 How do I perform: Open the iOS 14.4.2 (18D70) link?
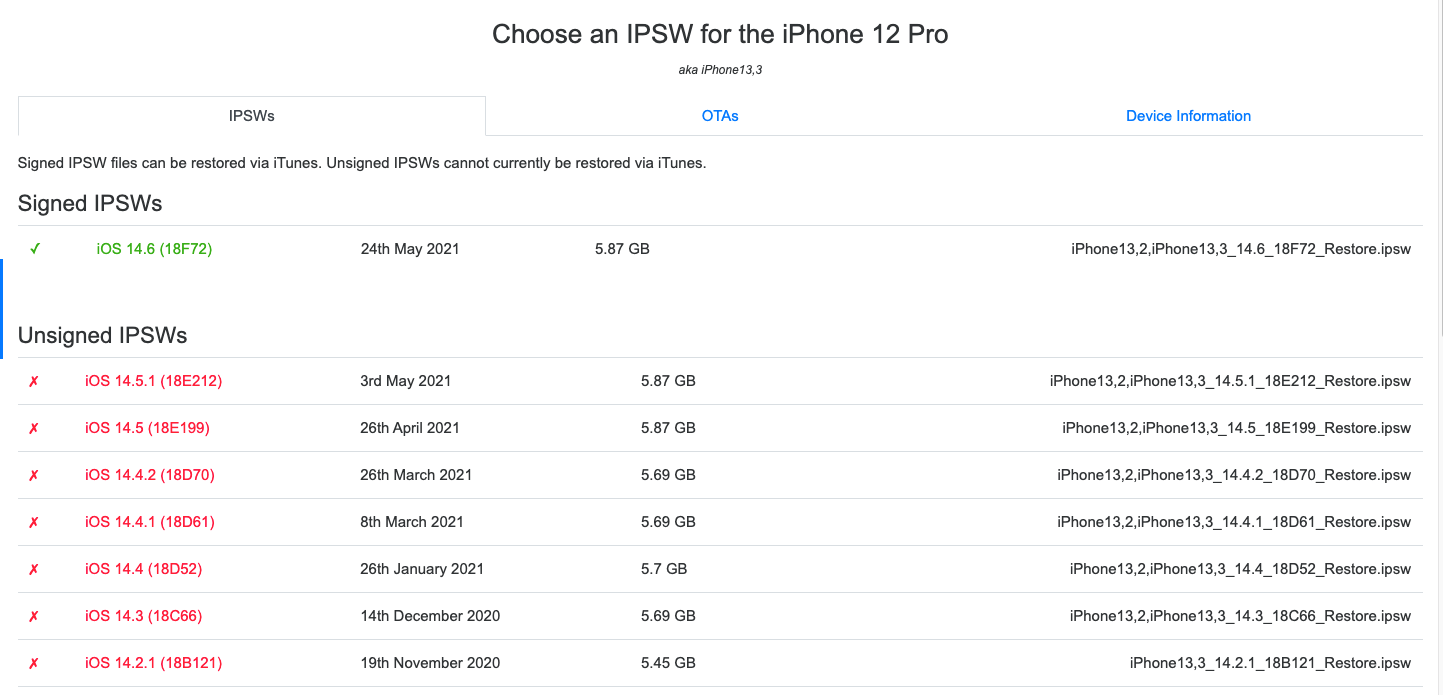pos(149,475)
